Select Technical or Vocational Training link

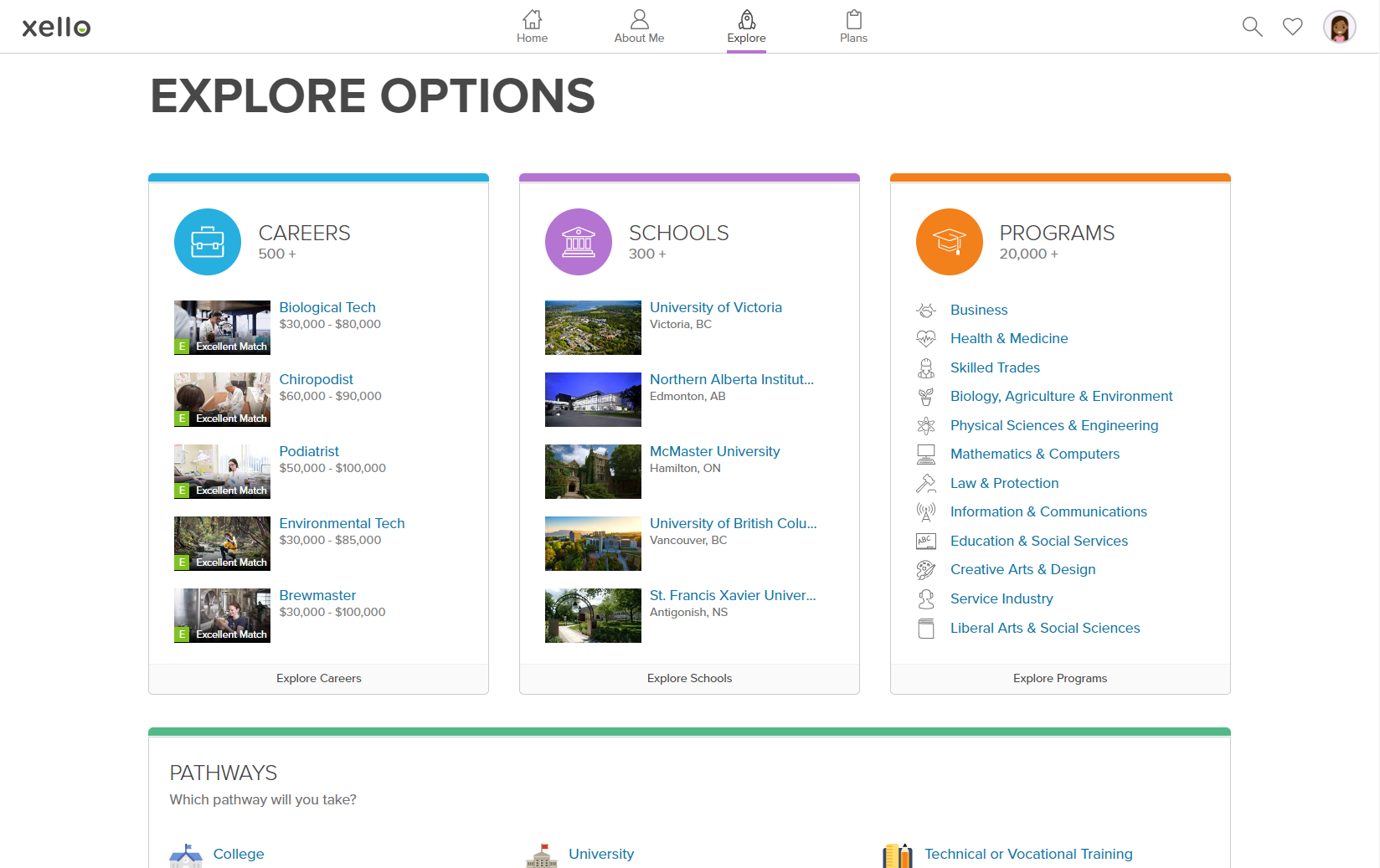[x=1028, y=854]
